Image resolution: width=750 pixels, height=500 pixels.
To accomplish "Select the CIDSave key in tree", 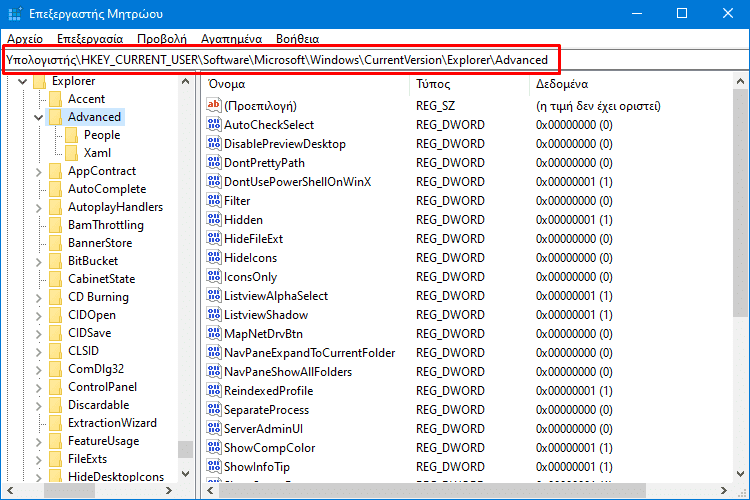I will (89, 333).
